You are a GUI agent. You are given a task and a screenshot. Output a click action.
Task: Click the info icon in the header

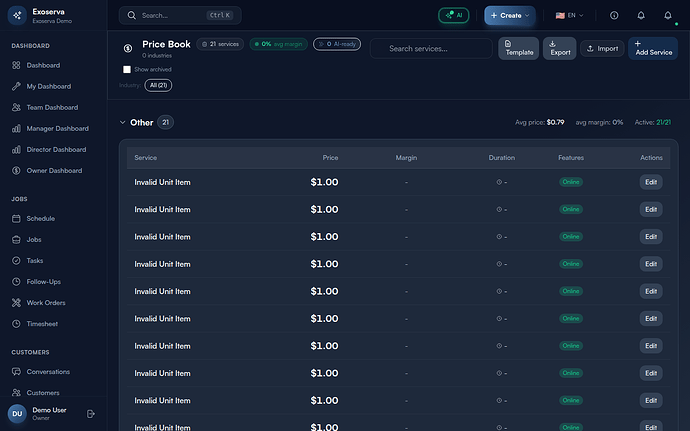click(614, 15)
